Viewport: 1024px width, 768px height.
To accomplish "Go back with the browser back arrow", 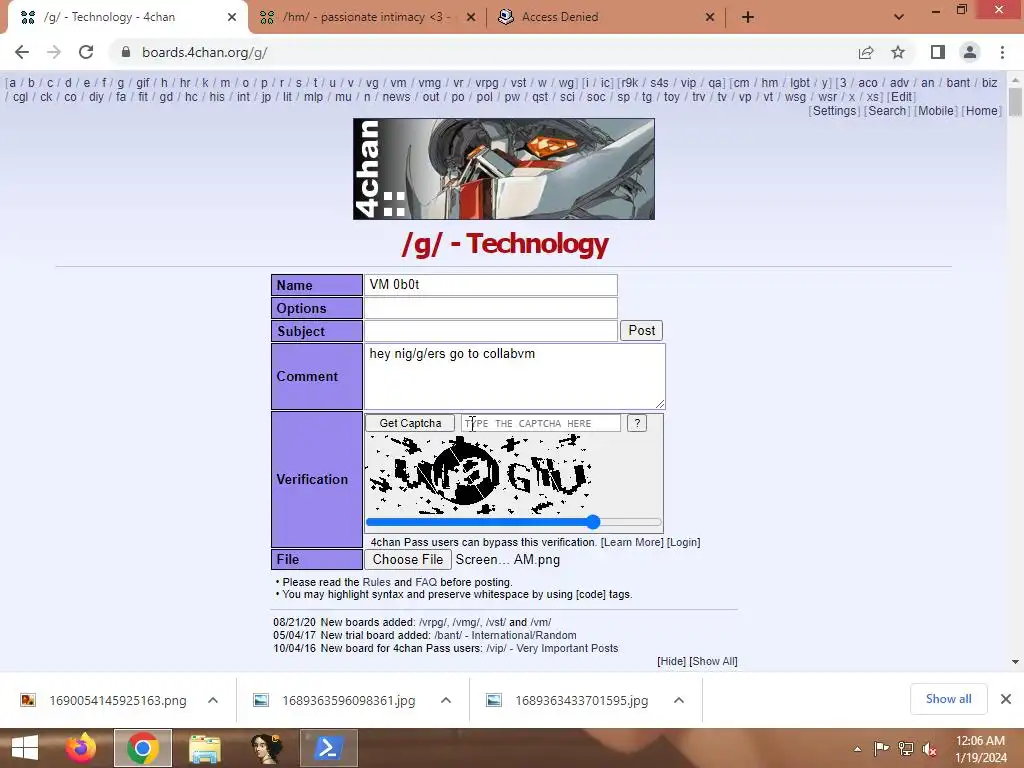I will (22, 52).
